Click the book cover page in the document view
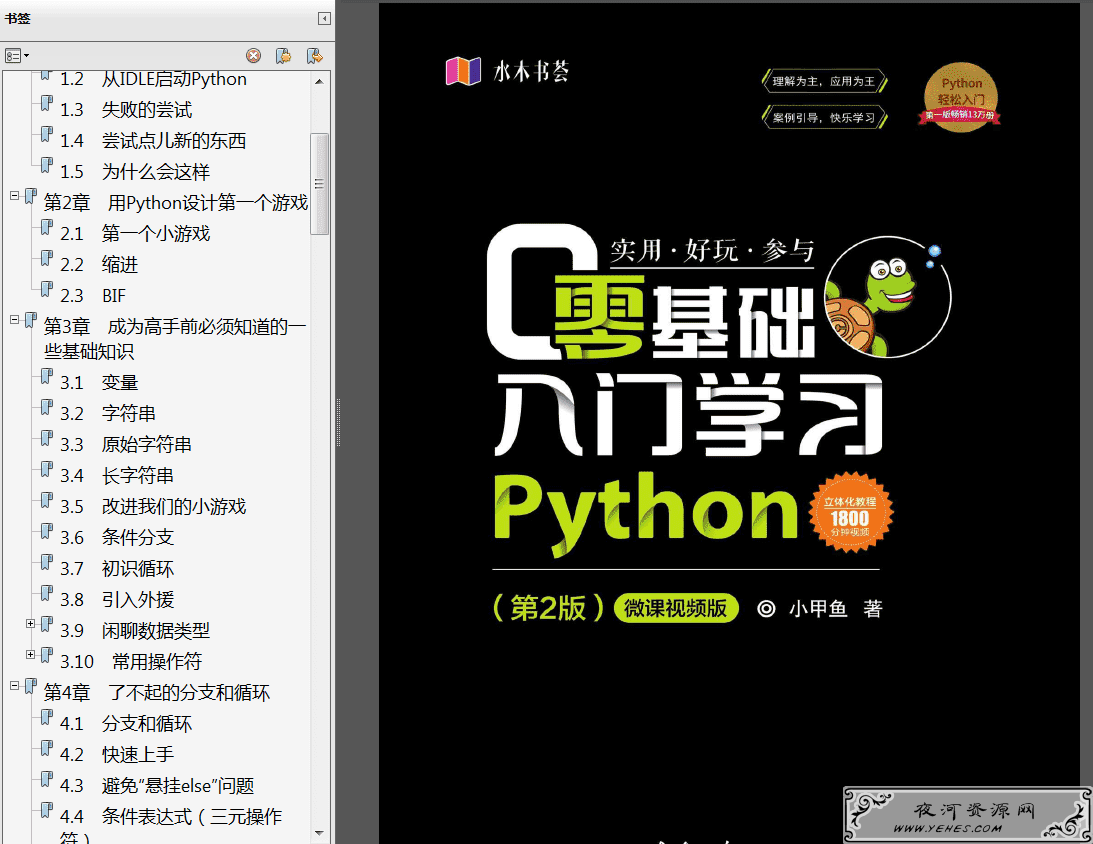Image resolution: width=1093 pixels, height=844 pixels. tap(729, 422)
